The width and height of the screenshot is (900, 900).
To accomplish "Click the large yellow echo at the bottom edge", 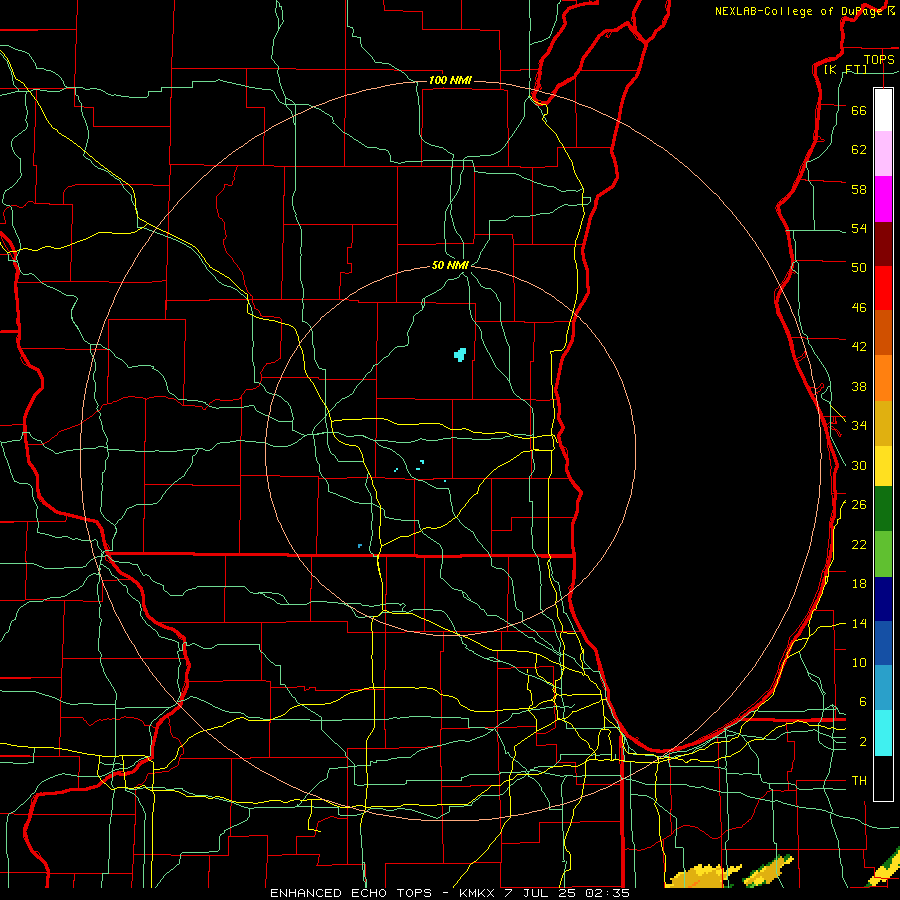I will pyautogui.click(x=702, y=876).
